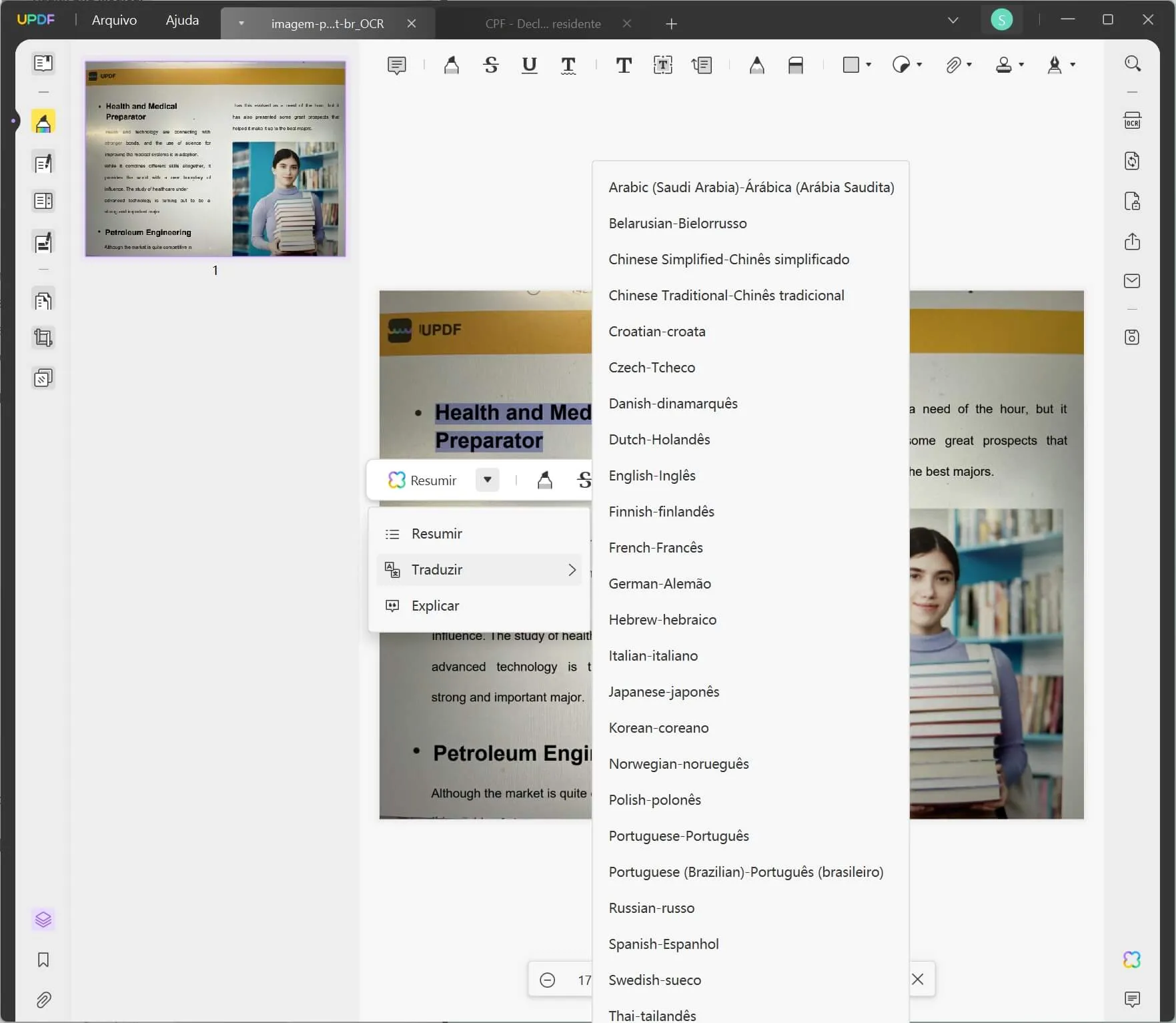Expand the tab list dropdown arrow

pos(241,23)
